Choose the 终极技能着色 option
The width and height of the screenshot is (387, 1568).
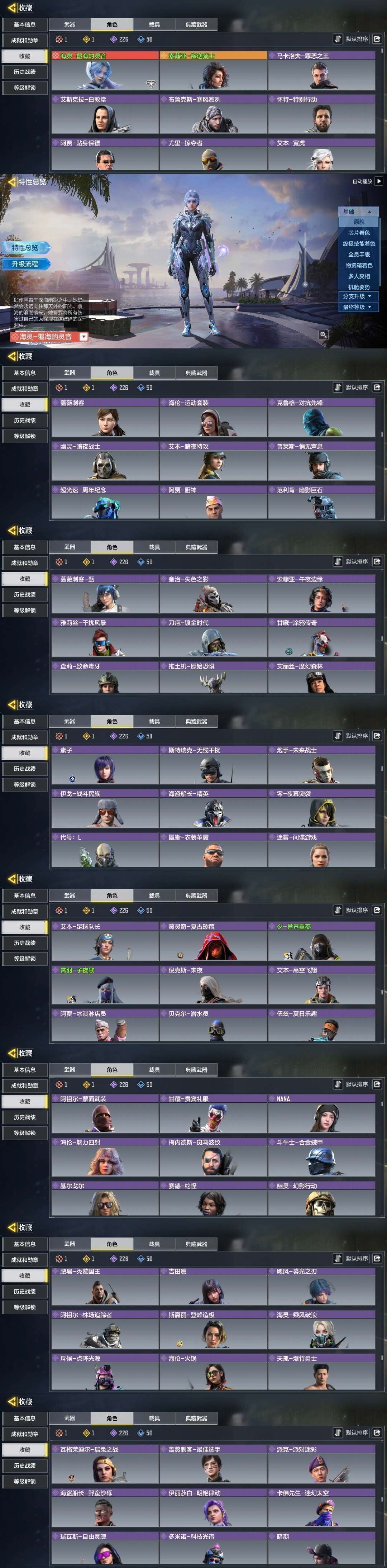(x=359, y=244)
